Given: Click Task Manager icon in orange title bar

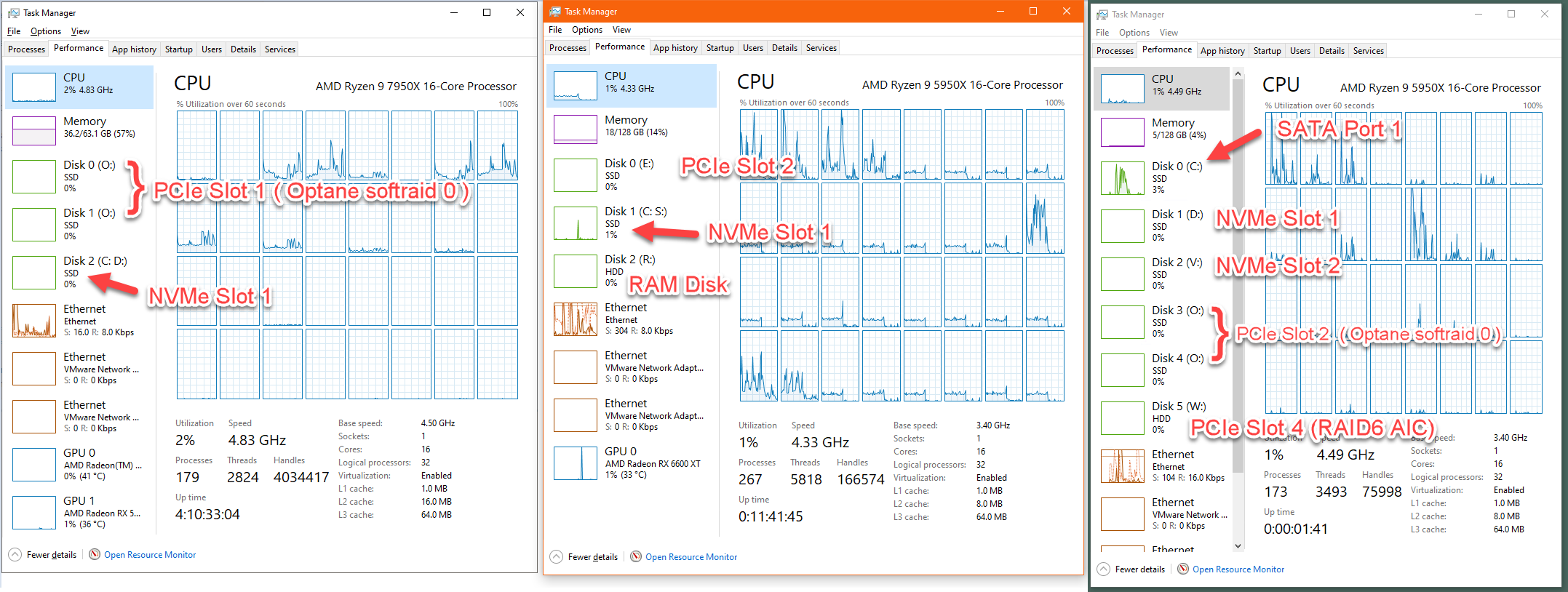Looking at the screenshot, I should [x=555, y=12].
